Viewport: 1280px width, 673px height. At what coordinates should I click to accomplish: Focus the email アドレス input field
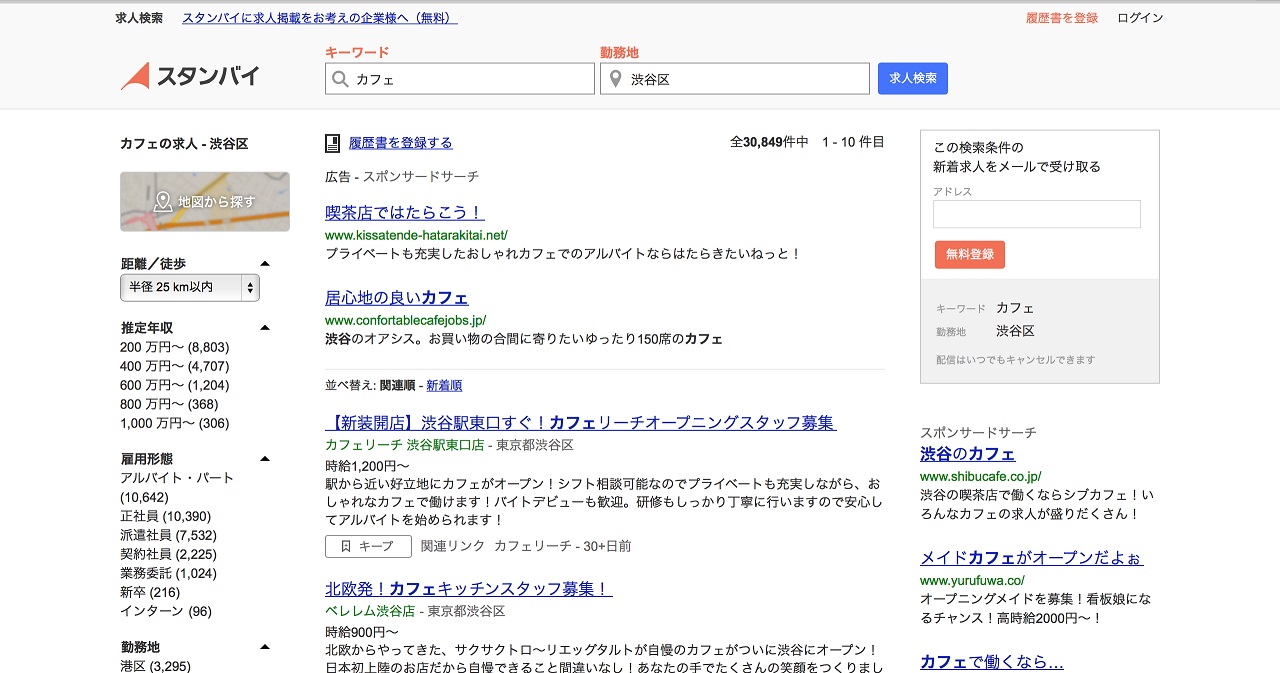click(1036, 214)
